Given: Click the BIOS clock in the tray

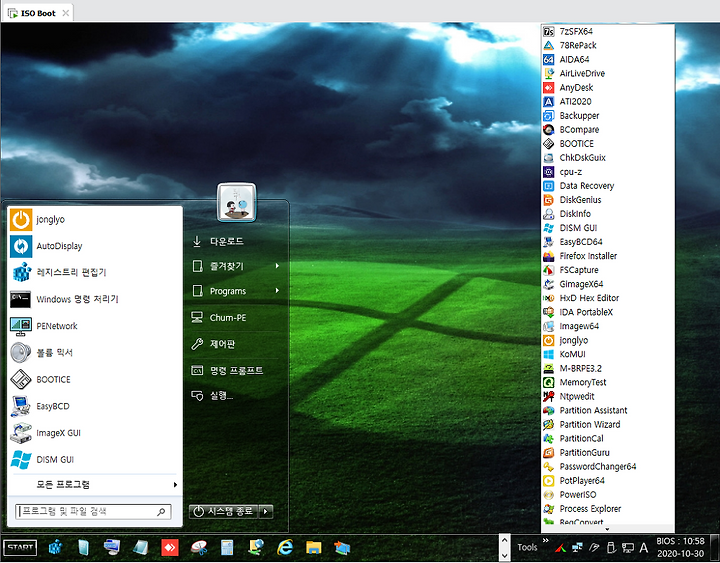Looking at the screenshot, I should pos(681,547).
